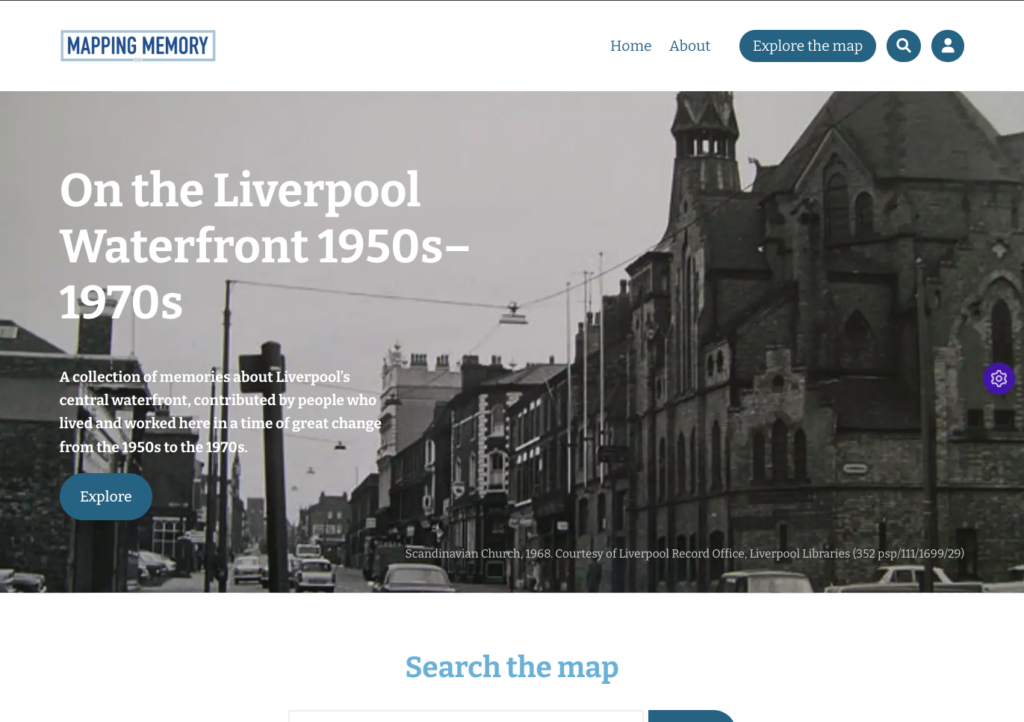Click the Search the map heading

tap(512, 667)
